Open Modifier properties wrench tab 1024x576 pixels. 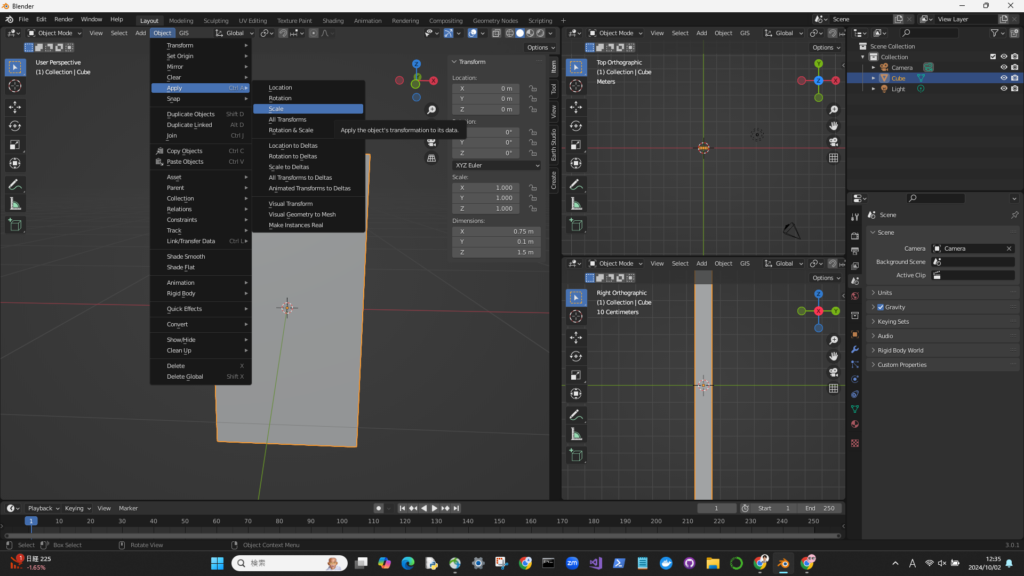(x=855, y=350)
